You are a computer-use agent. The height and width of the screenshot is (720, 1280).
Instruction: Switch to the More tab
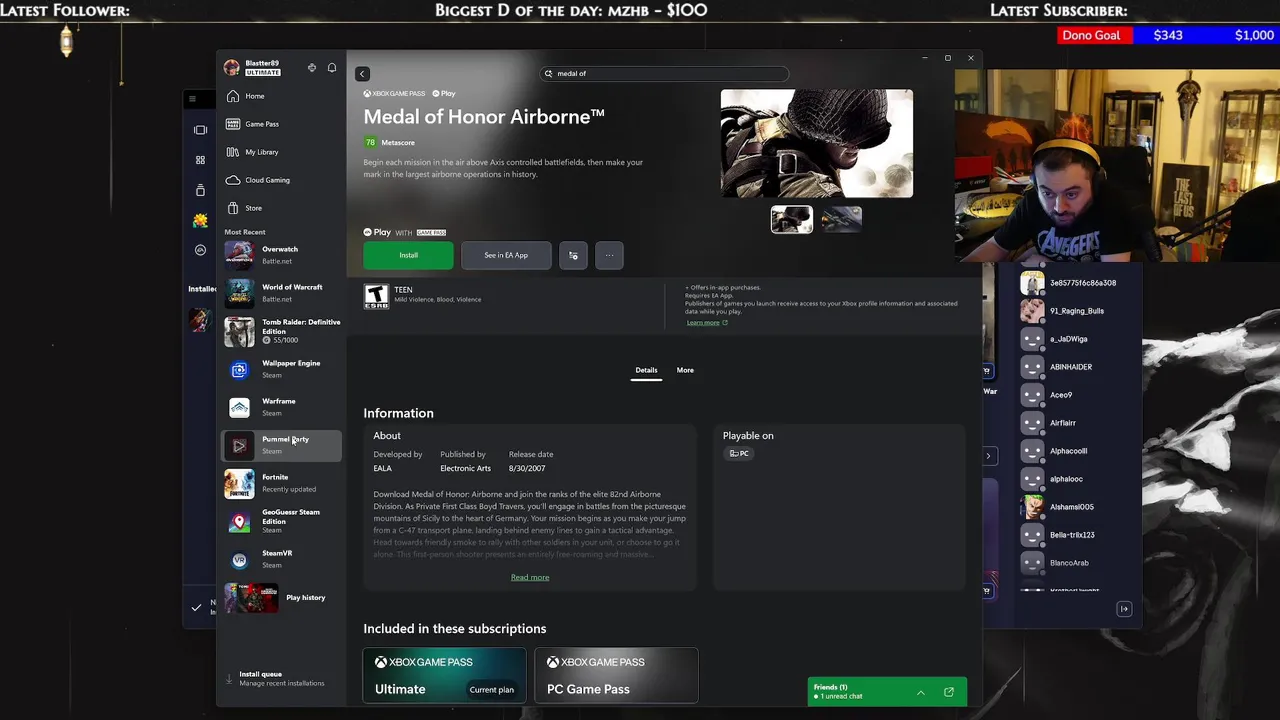pyautogui.click(x=685, y=370)
